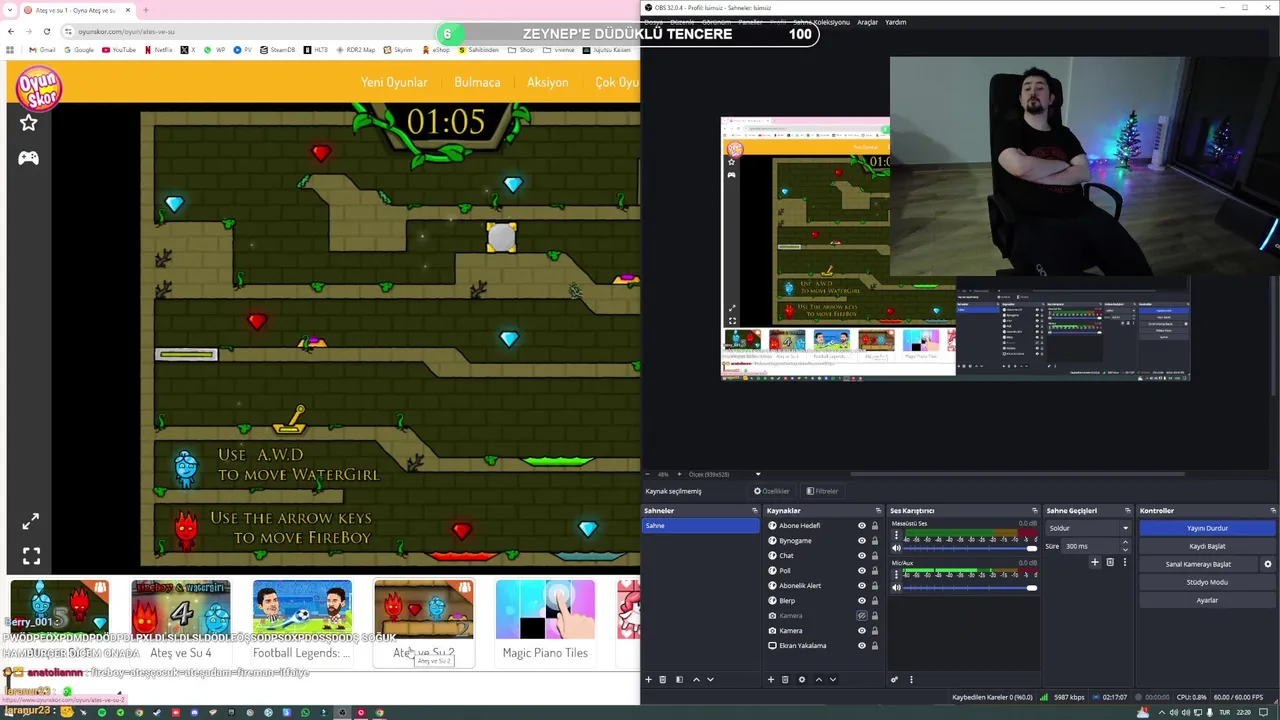Open Yeni Oyunlar site category
Viewport: 1280px width, 720px height.
coord(394,82)
